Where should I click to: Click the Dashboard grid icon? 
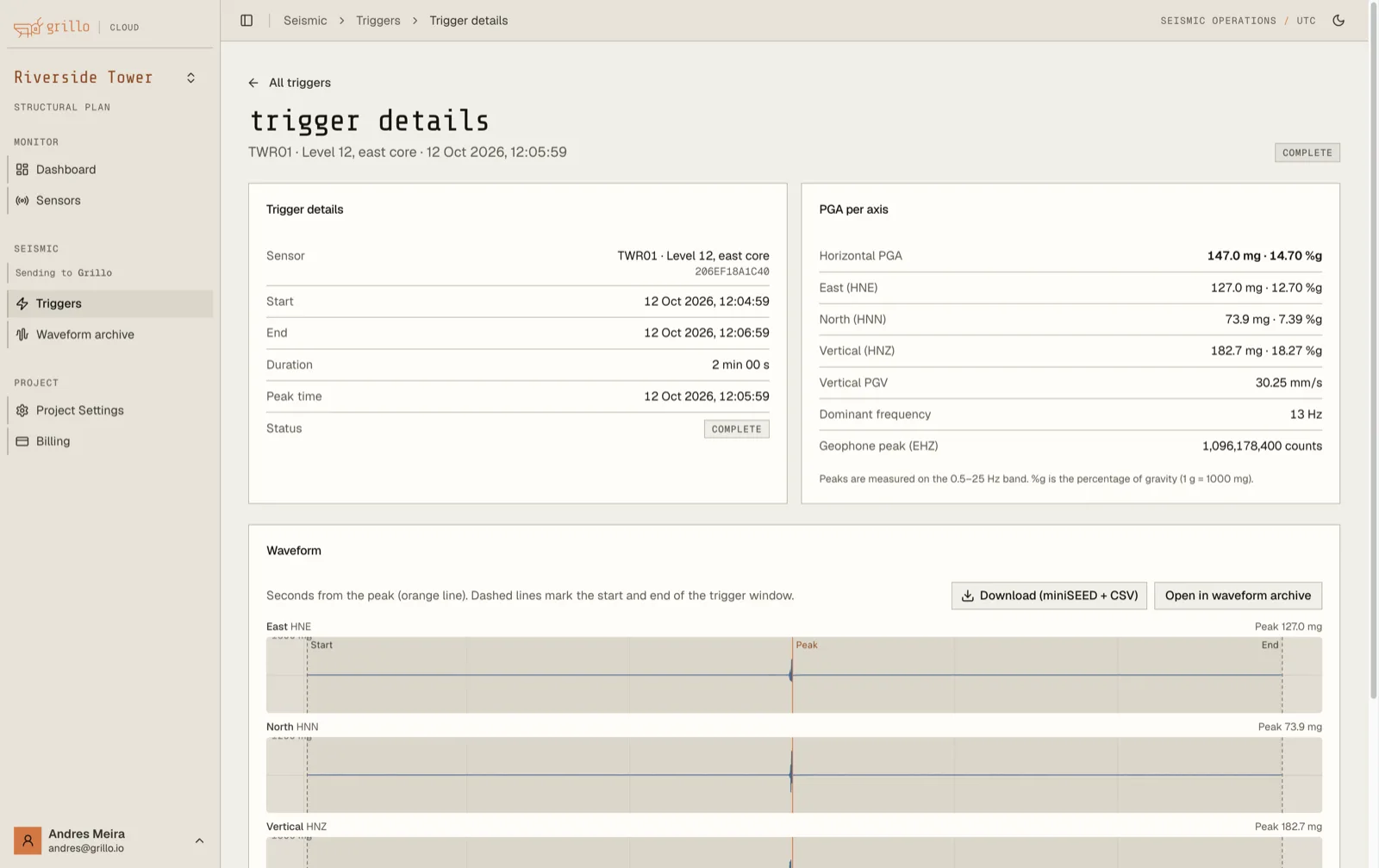[22, 170]
